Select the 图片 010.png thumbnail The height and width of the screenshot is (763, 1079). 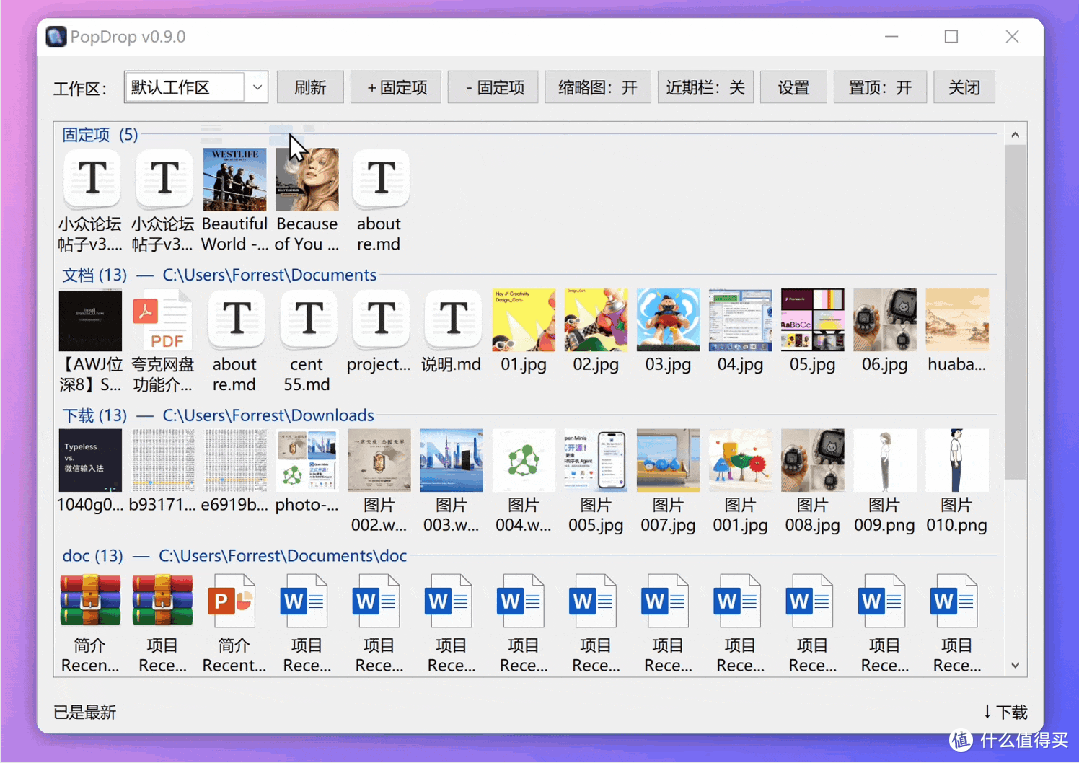(x=957, y=460)
